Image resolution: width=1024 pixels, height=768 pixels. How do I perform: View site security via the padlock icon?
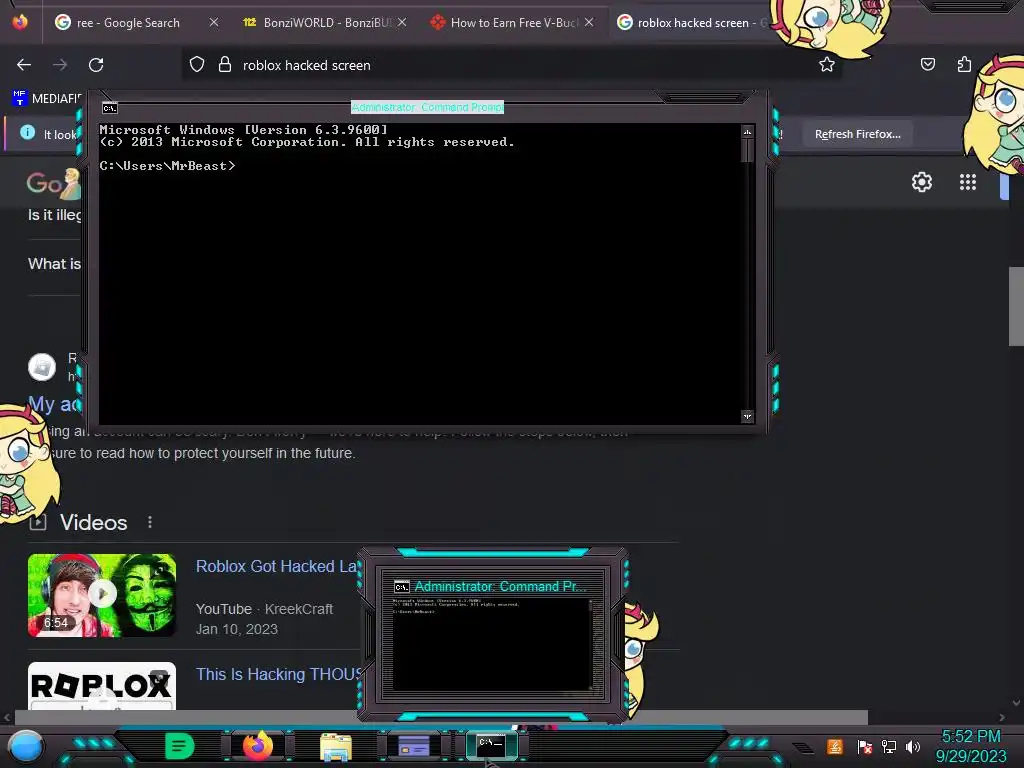(225, 65)
